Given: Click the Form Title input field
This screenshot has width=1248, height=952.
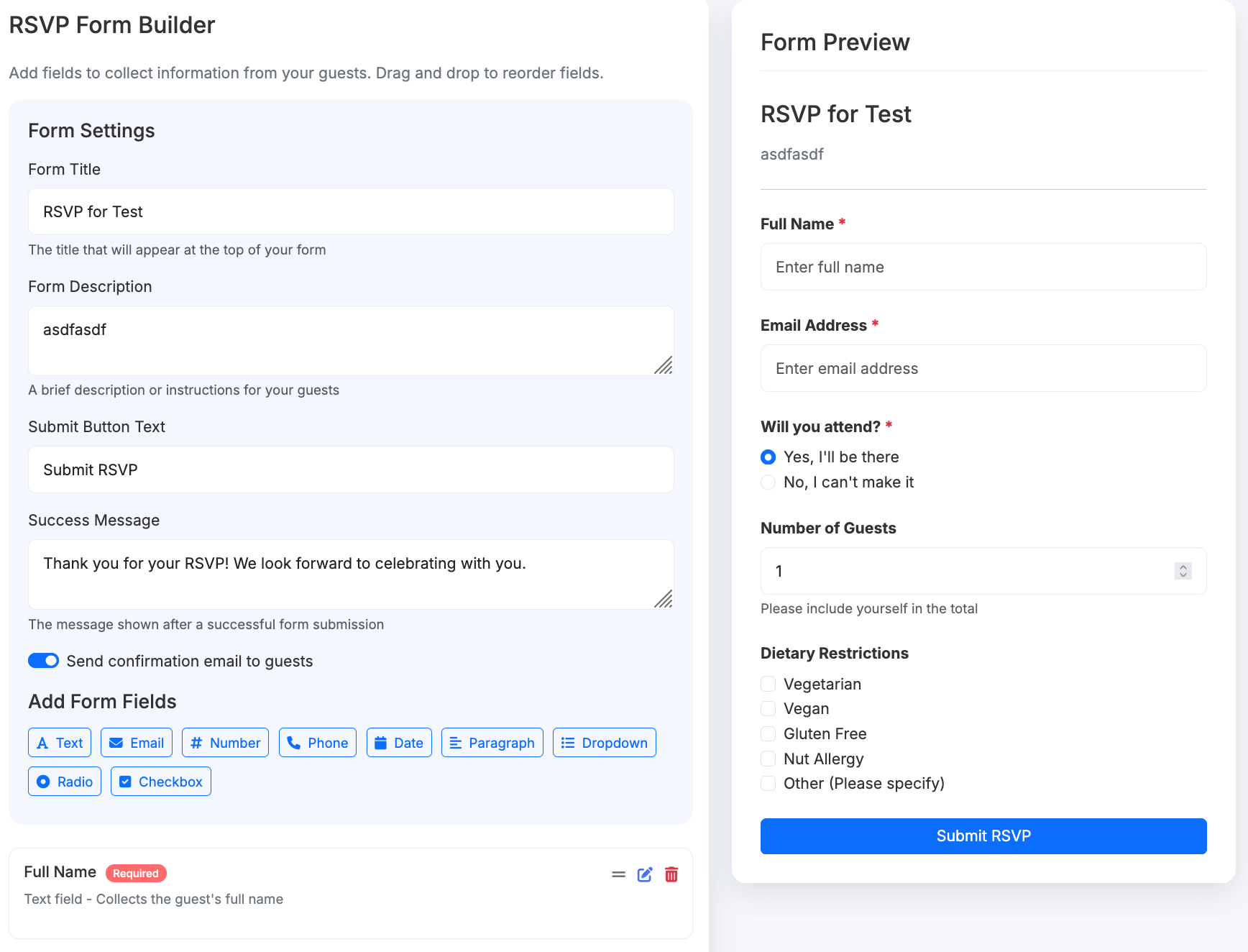Looking at the screenshot, I should point(351,211).
